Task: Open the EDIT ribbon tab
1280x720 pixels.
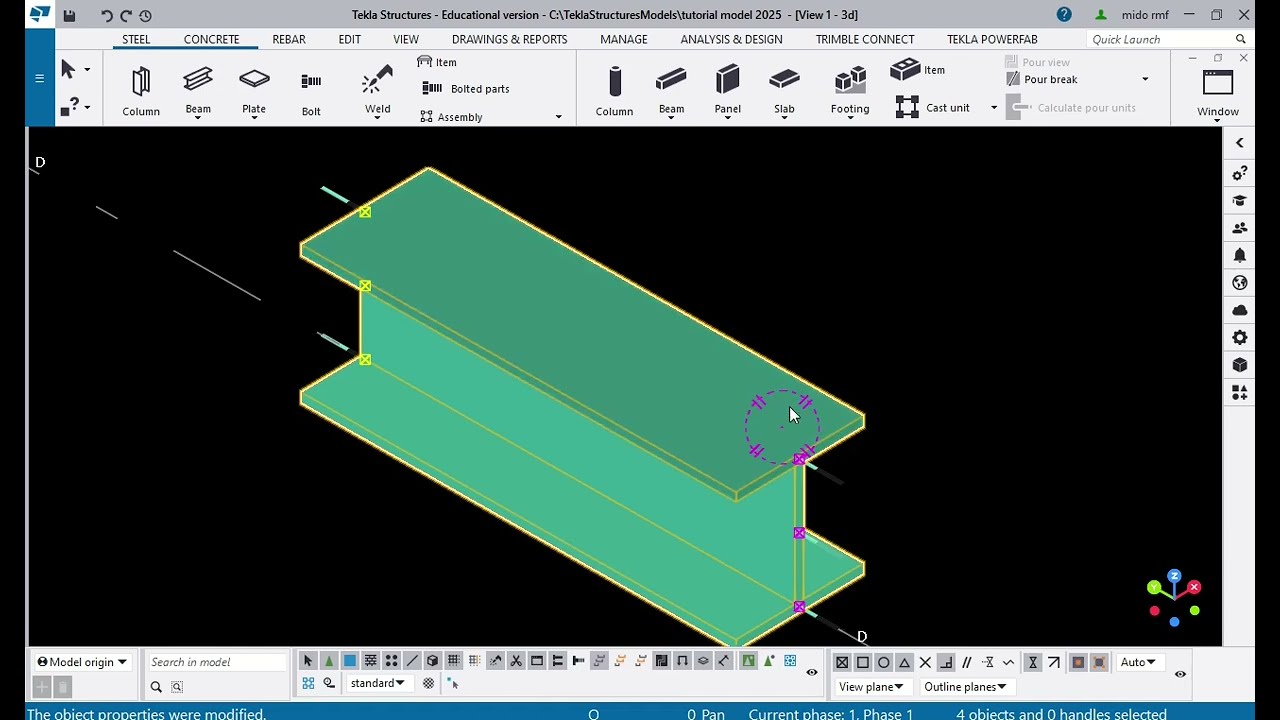Action: (349, 39)
